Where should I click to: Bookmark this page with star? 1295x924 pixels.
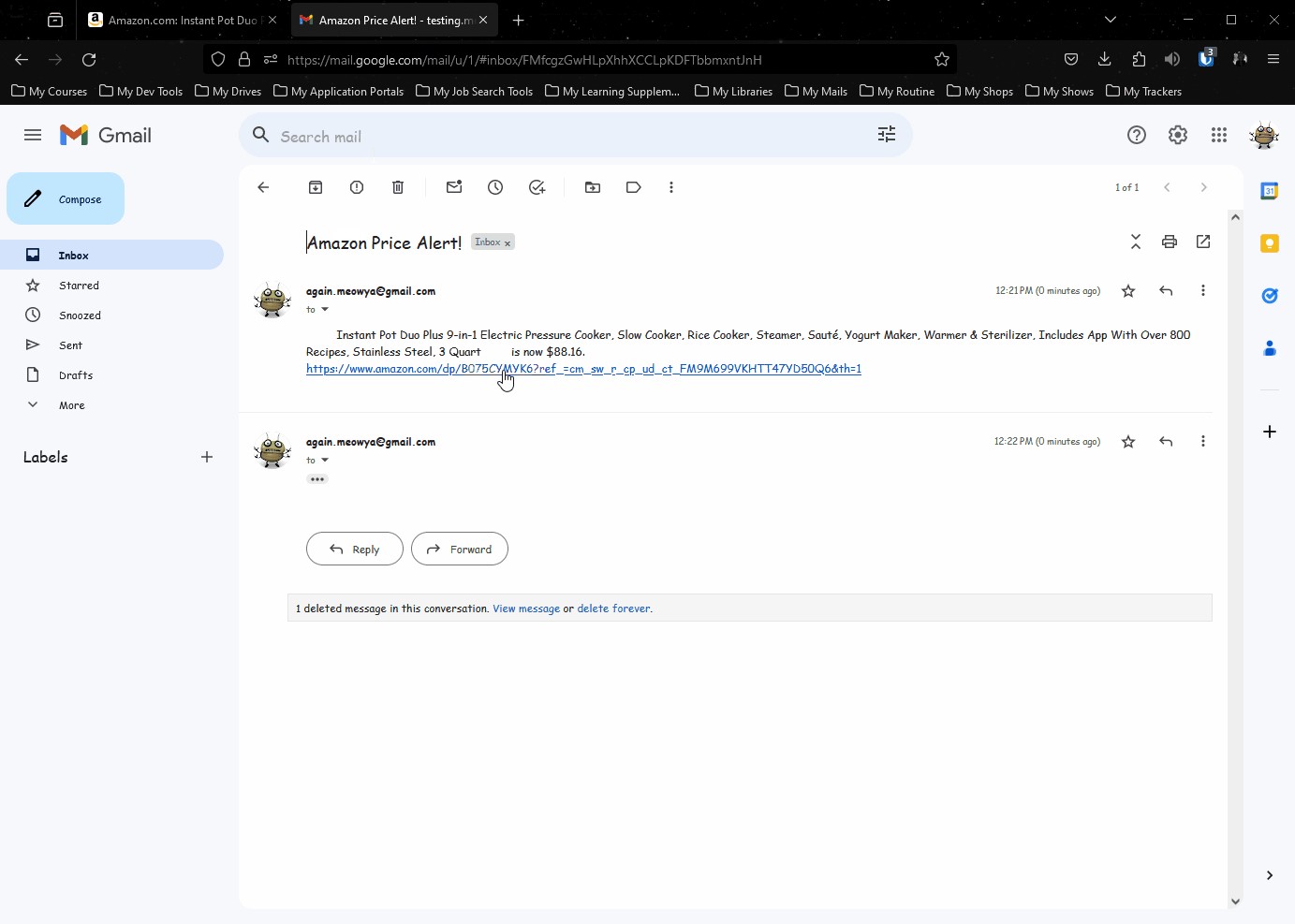(942, 59)
